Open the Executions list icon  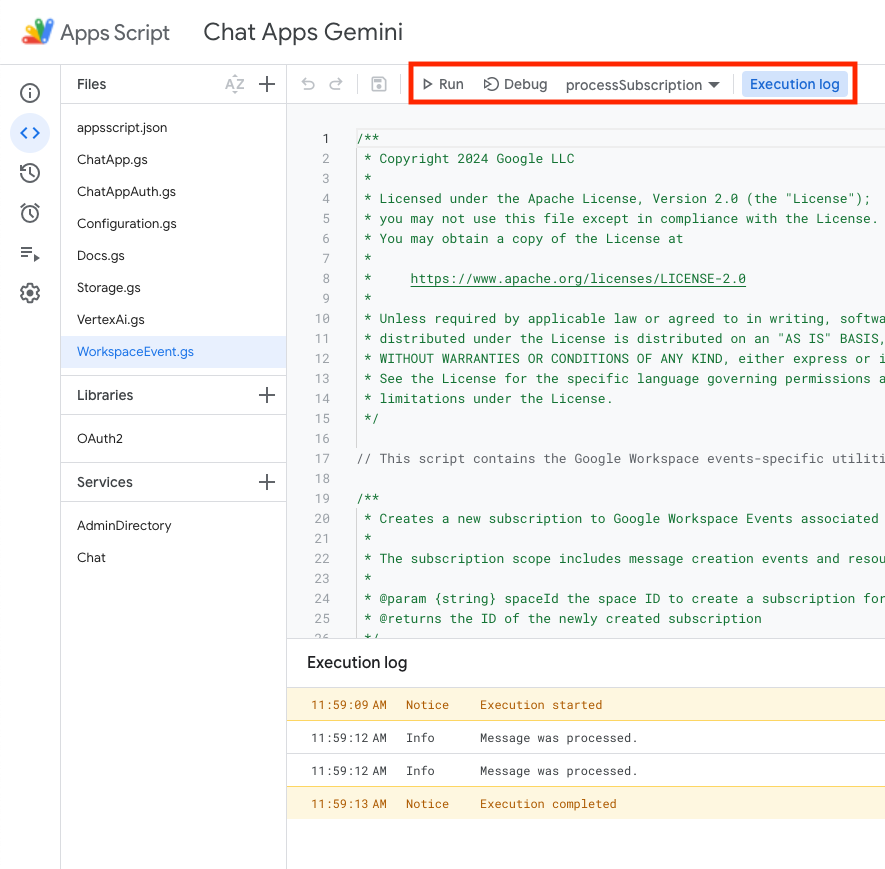30,253
